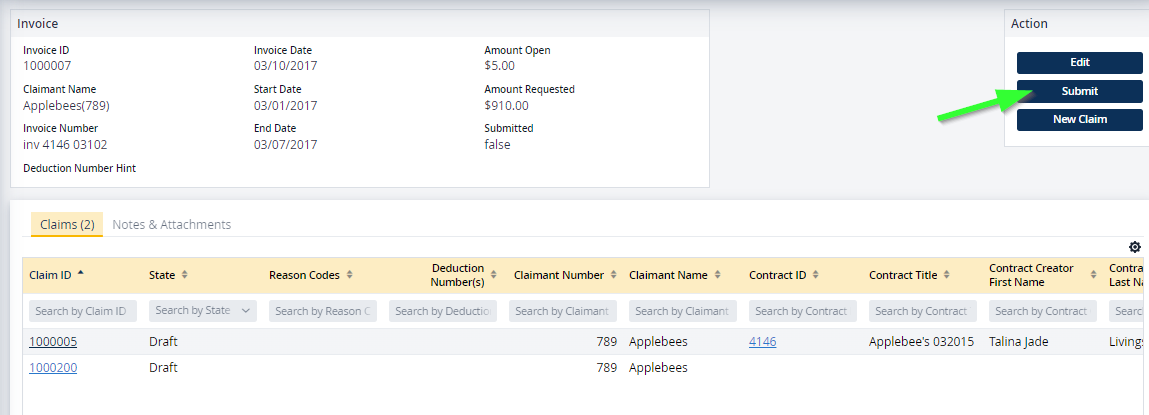This screenshot has width=1149, height=415.
Task: Click the Edit button
Action: pyautogui.click(x=1079, y=62)
